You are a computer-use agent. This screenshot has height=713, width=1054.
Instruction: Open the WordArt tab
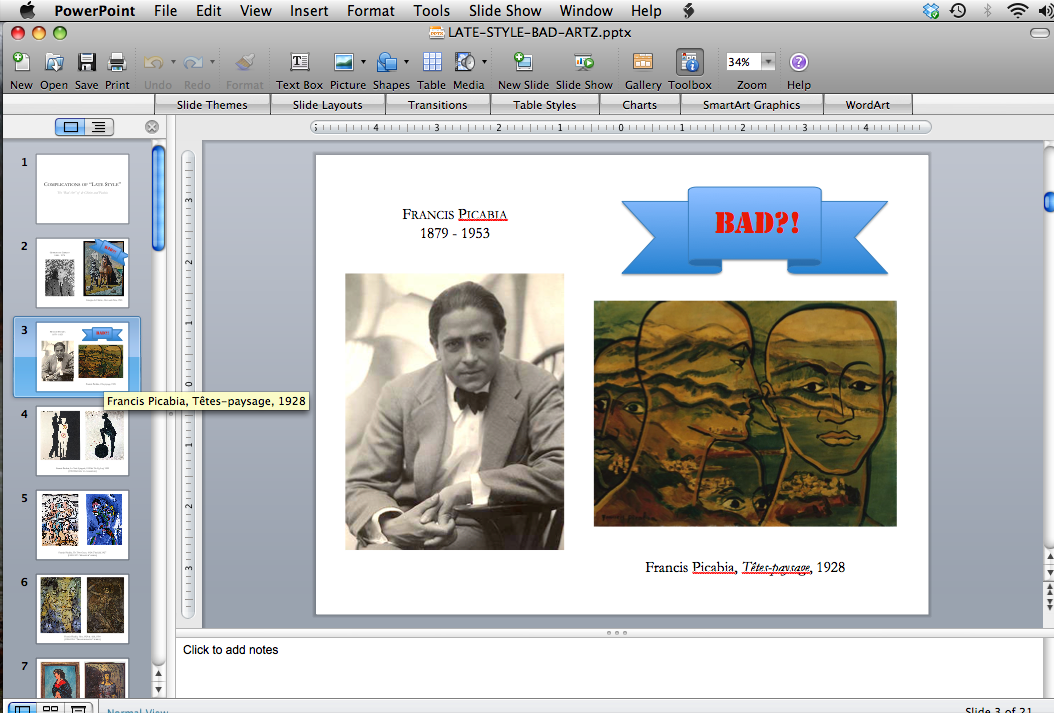point(868,105)
